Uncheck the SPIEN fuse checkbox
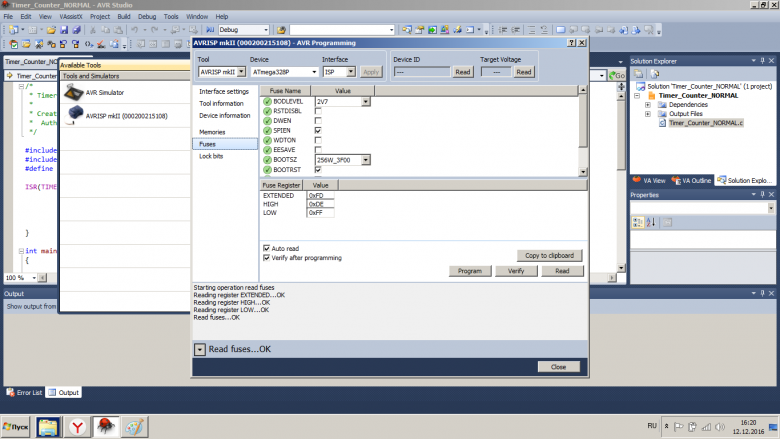 tap(318, 130)
